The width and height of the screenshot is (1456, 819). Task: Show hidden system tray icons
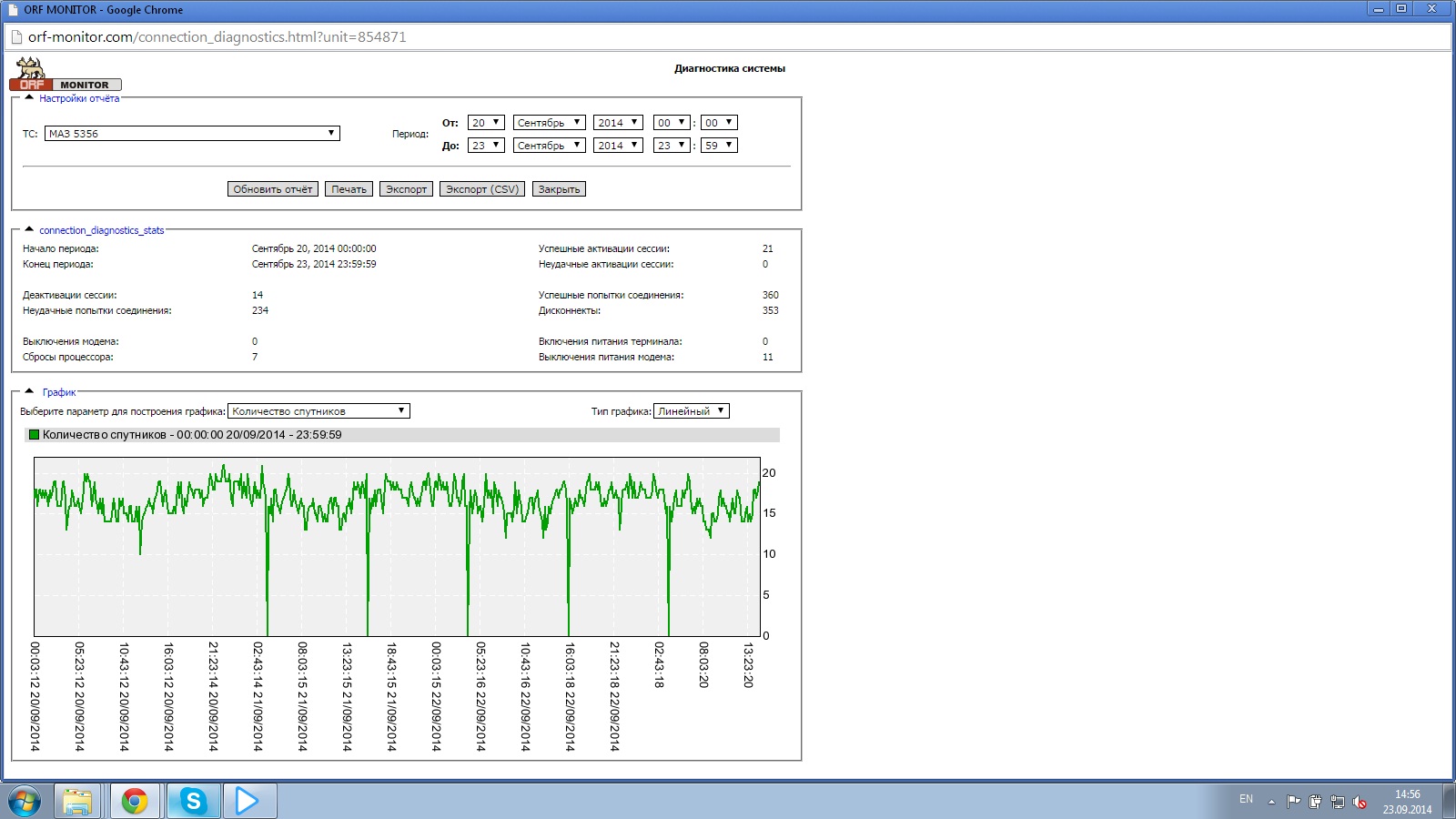coord(1271,802)
